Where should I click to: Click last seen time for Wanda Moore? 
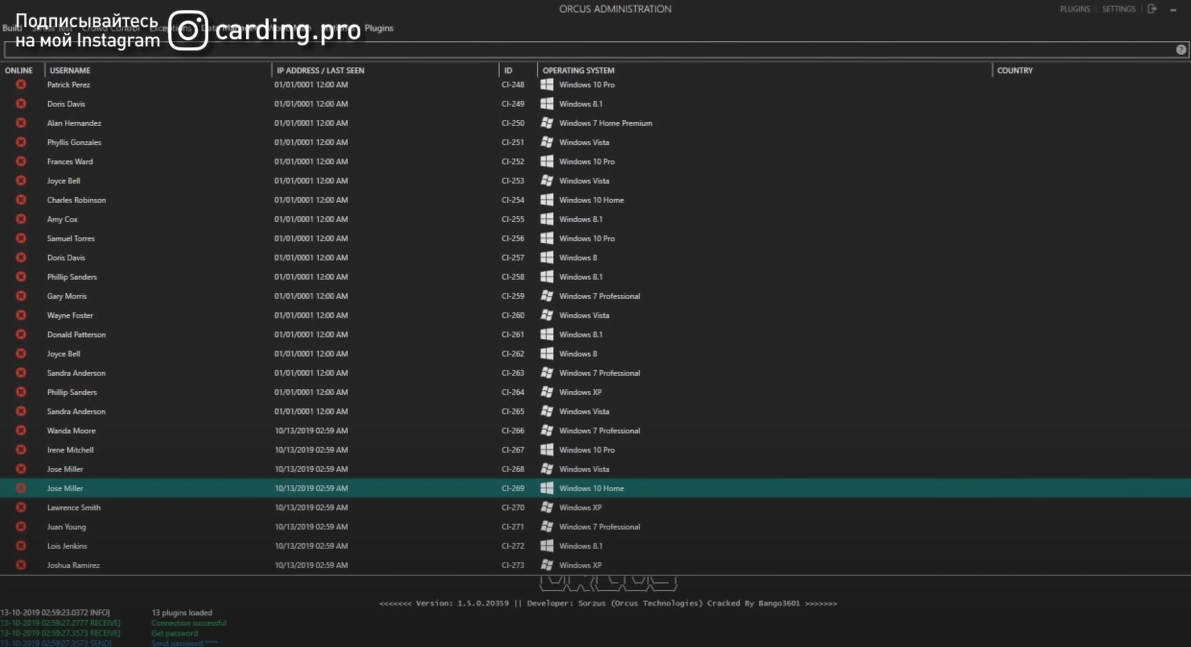tap(311, 431)
